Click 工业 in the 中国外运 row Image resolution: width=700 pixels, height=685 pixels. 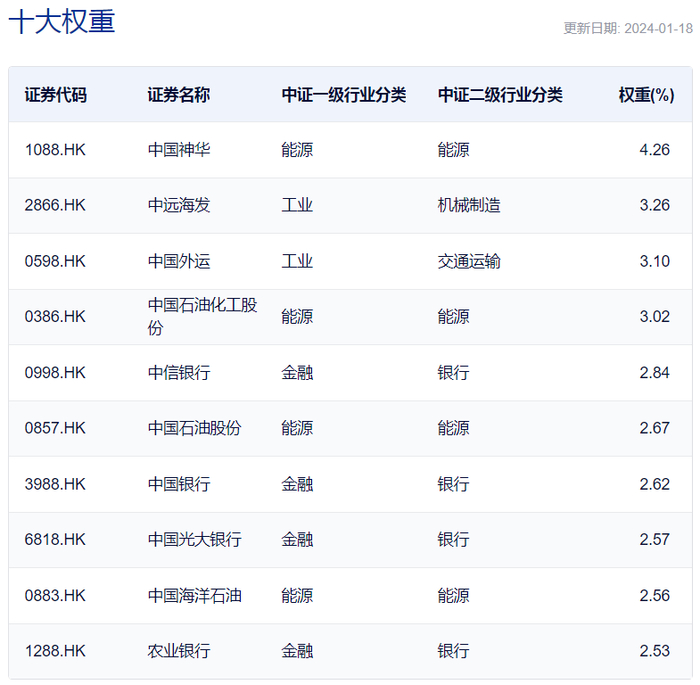point(297,261)
